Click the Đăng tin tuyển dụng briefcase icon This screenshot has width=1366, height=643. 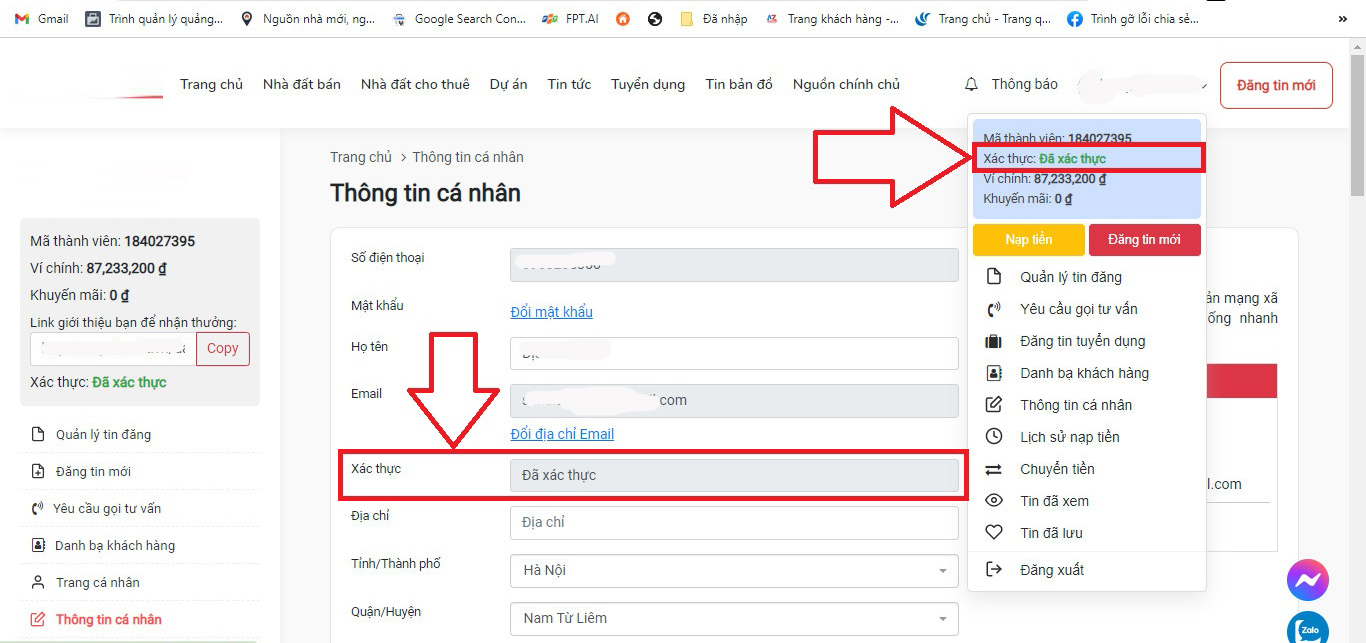tap(993, 341)
